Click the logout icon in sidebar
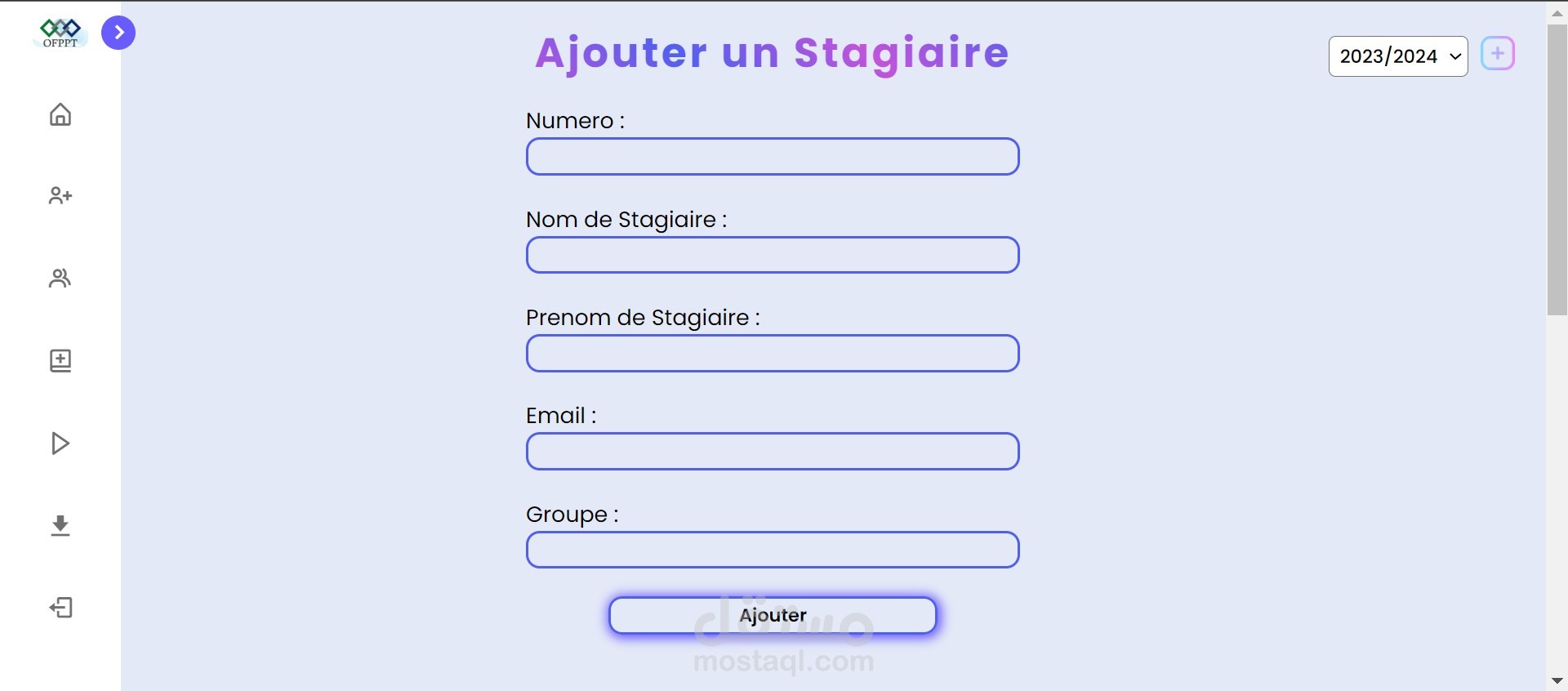The image size is (1568, 691). tap(60, 608)
